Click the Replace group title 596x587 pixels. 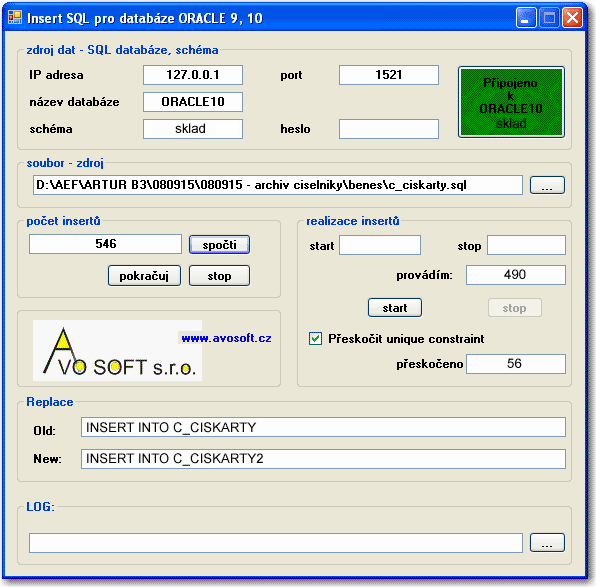tap(50, 402)
